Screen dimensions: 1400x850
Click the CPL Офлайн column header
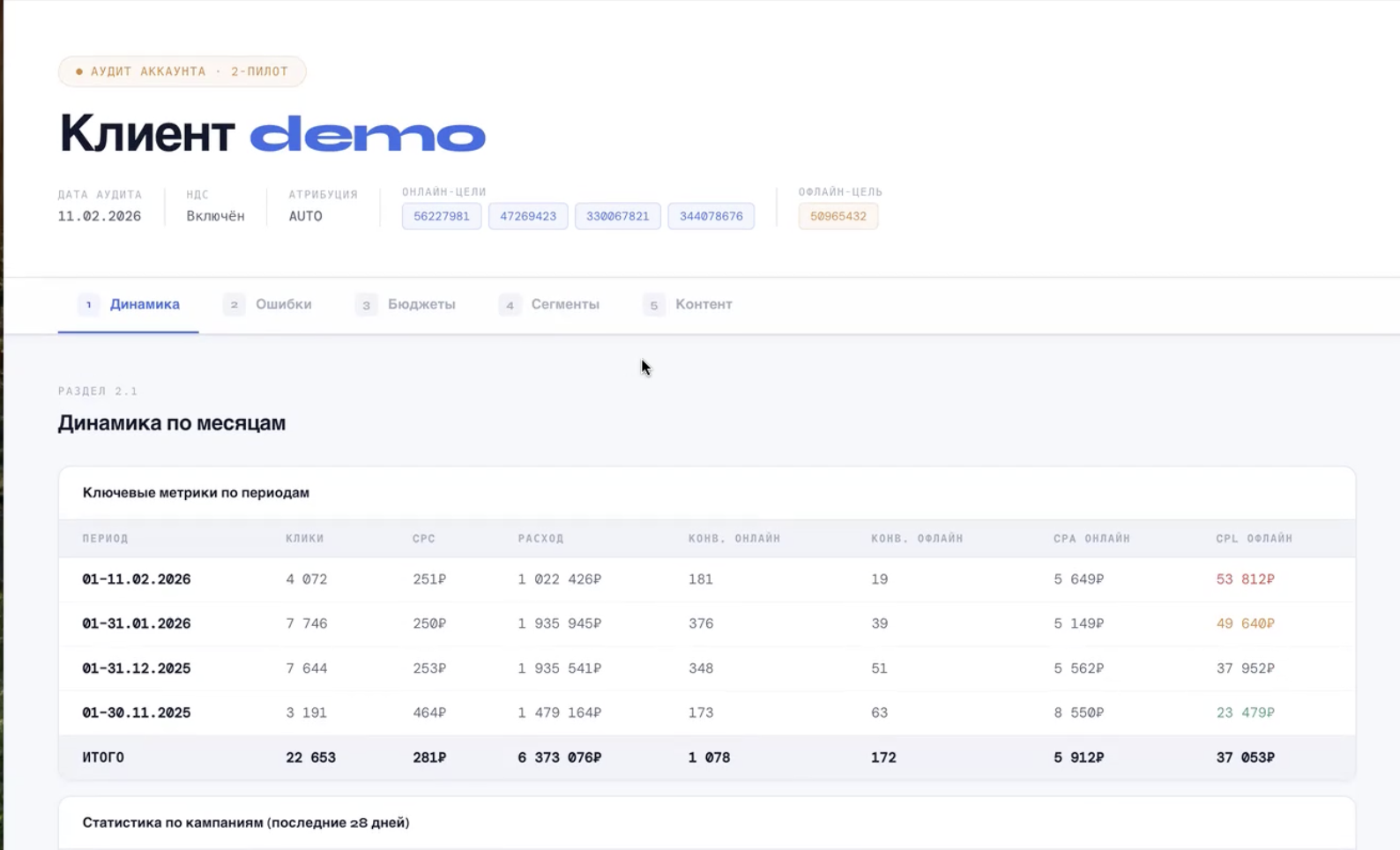(1254, 538)
